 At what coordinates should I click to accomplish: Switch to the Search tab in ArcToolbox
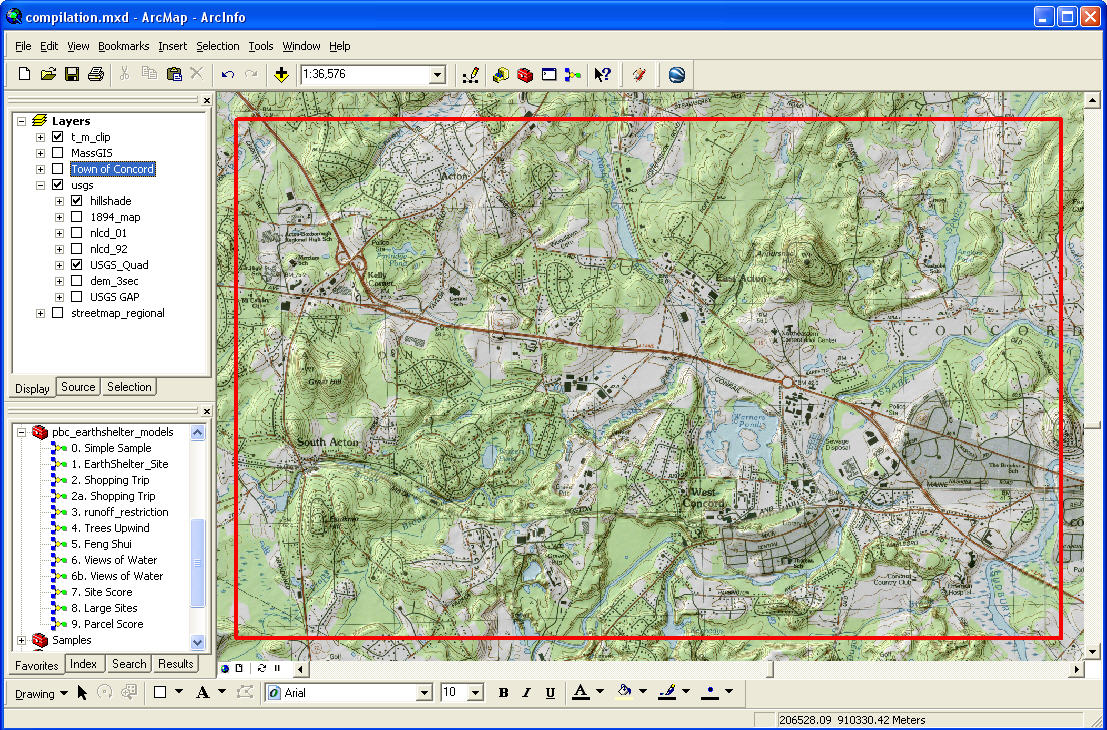click(129, 664)
